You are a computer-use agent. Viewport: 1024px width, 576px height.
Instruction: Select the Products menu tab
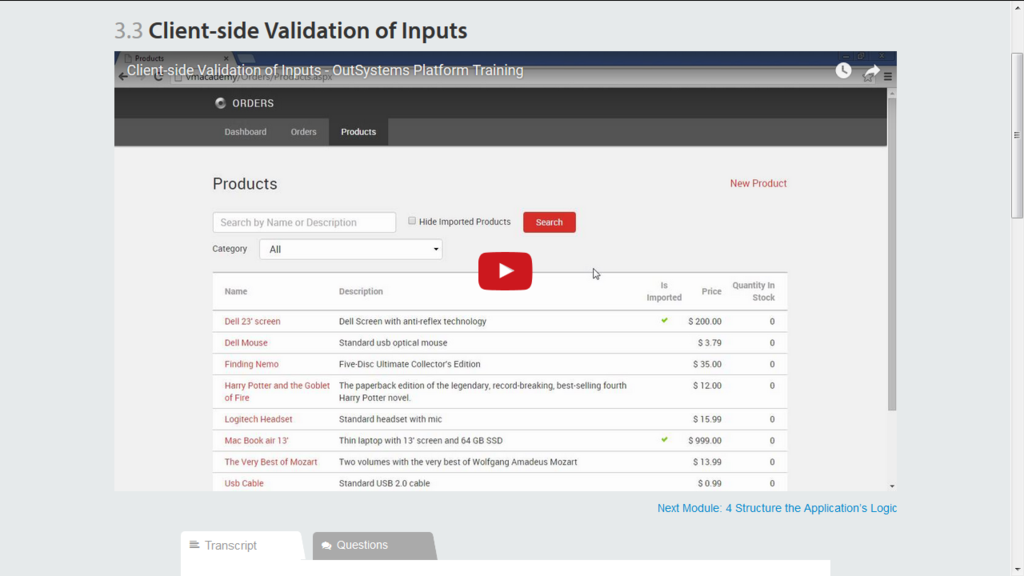359,132
